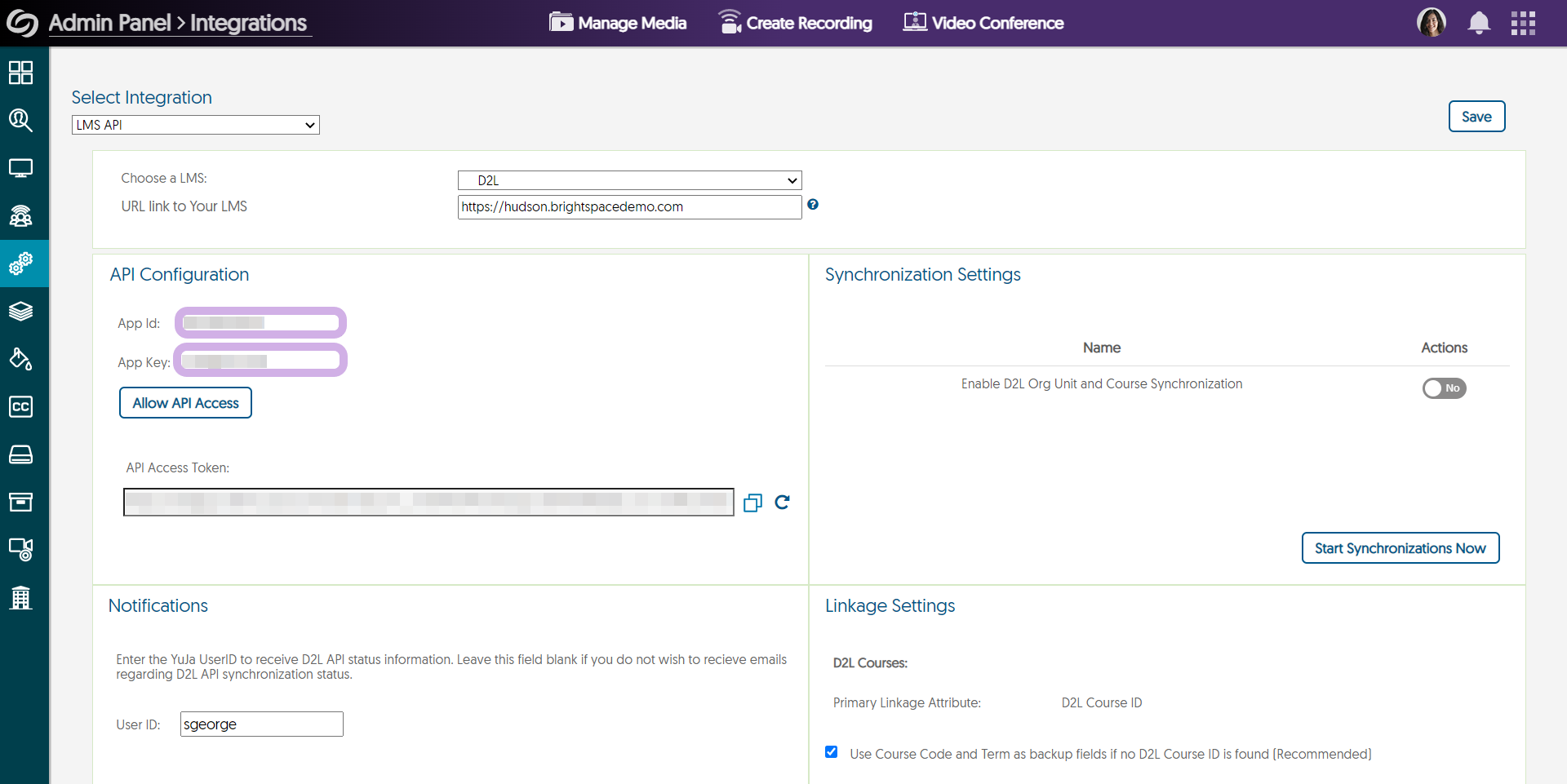
Task: Open the CC captions icon in sidebar
Action: (20, 406)
